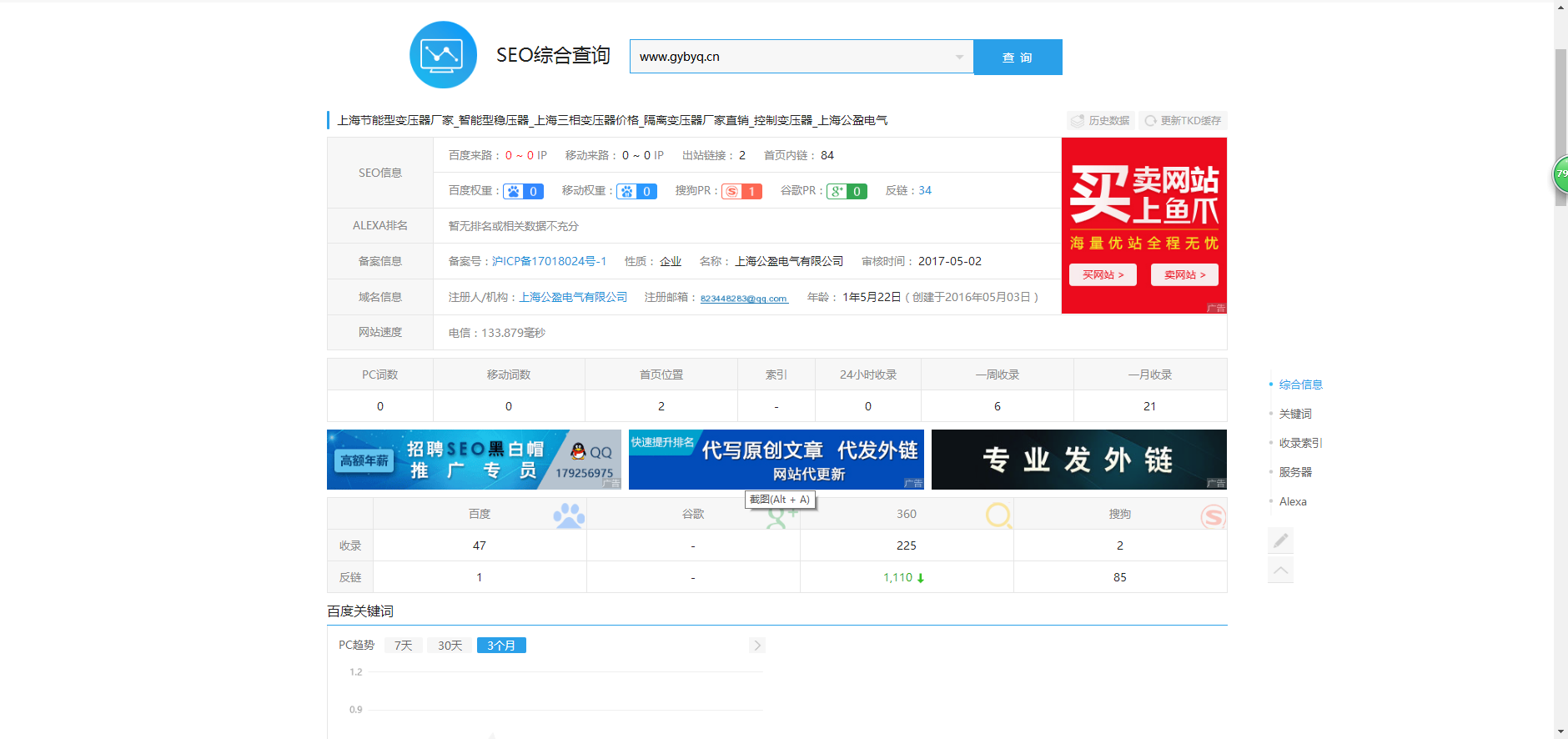Click the 搜狗 收录 value 2
The height and width of the screenshot is (739, 1568).
pyautogui.click(x=1120, y=545)
